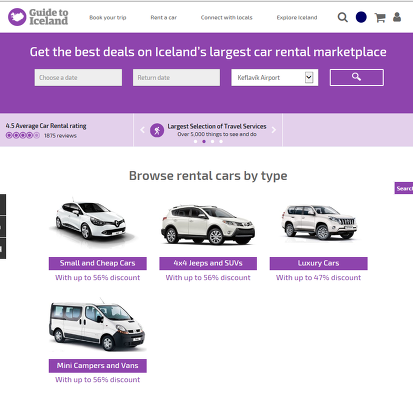
Task: Click the Small and Cheap Cars button
Action: click(x=98, y=263)
